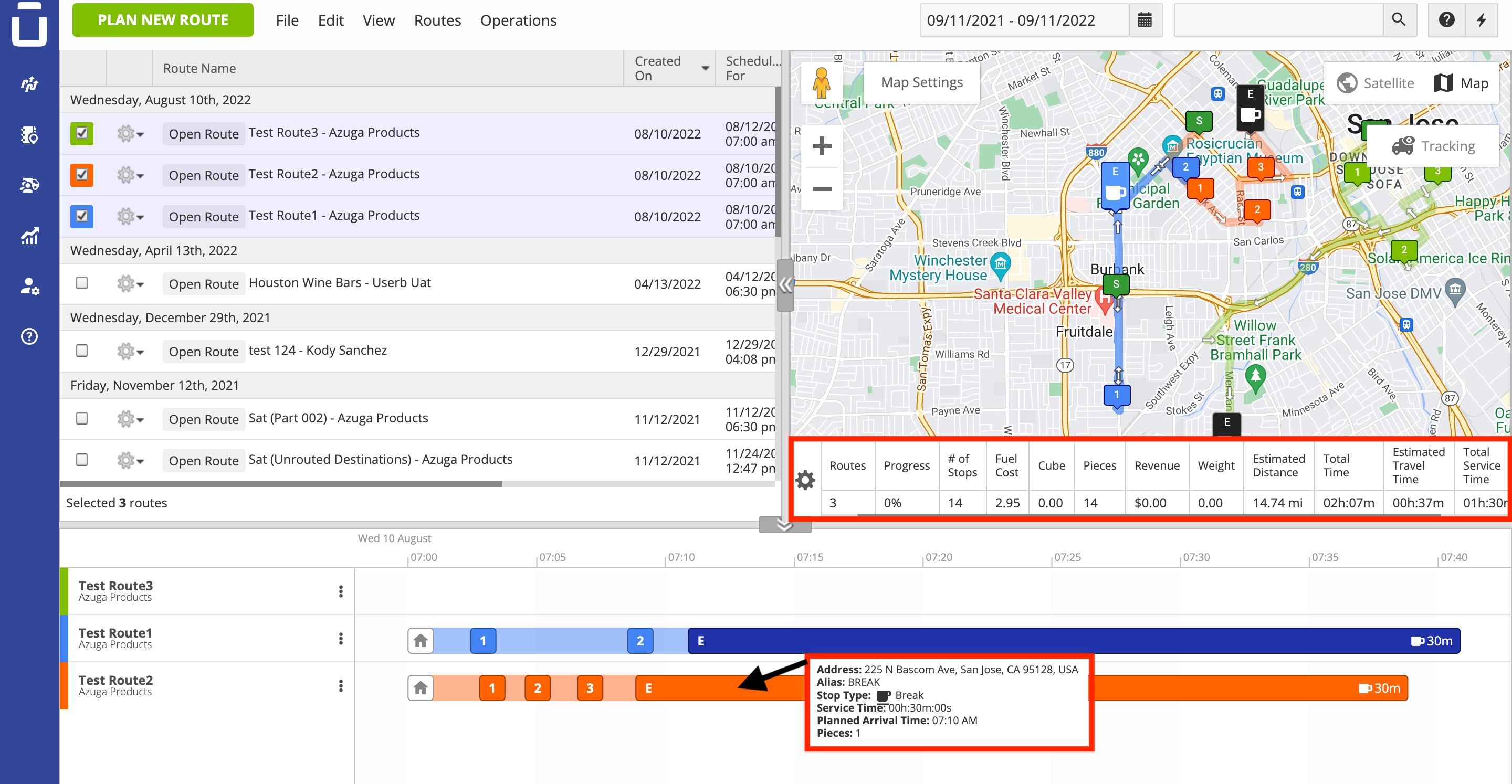Screen dimensions: 1512x784
Task: Open the user management sidebar icon
Action: click(29, 287)
